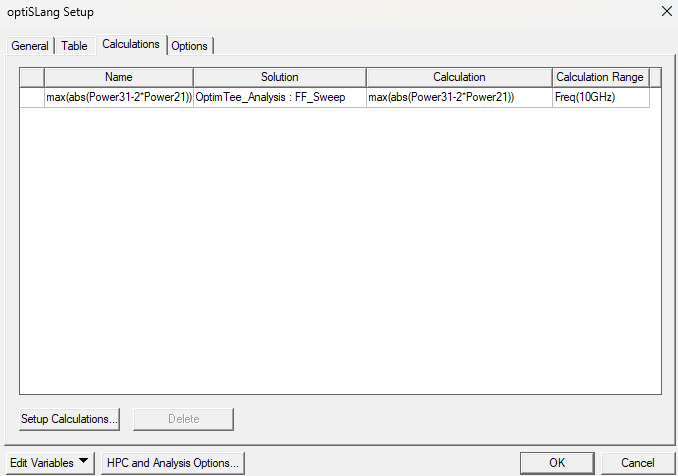Image resolution: width=678 pixels, height=476 pixels.
Task: Switch to the General tab
Action: (30, 46)
